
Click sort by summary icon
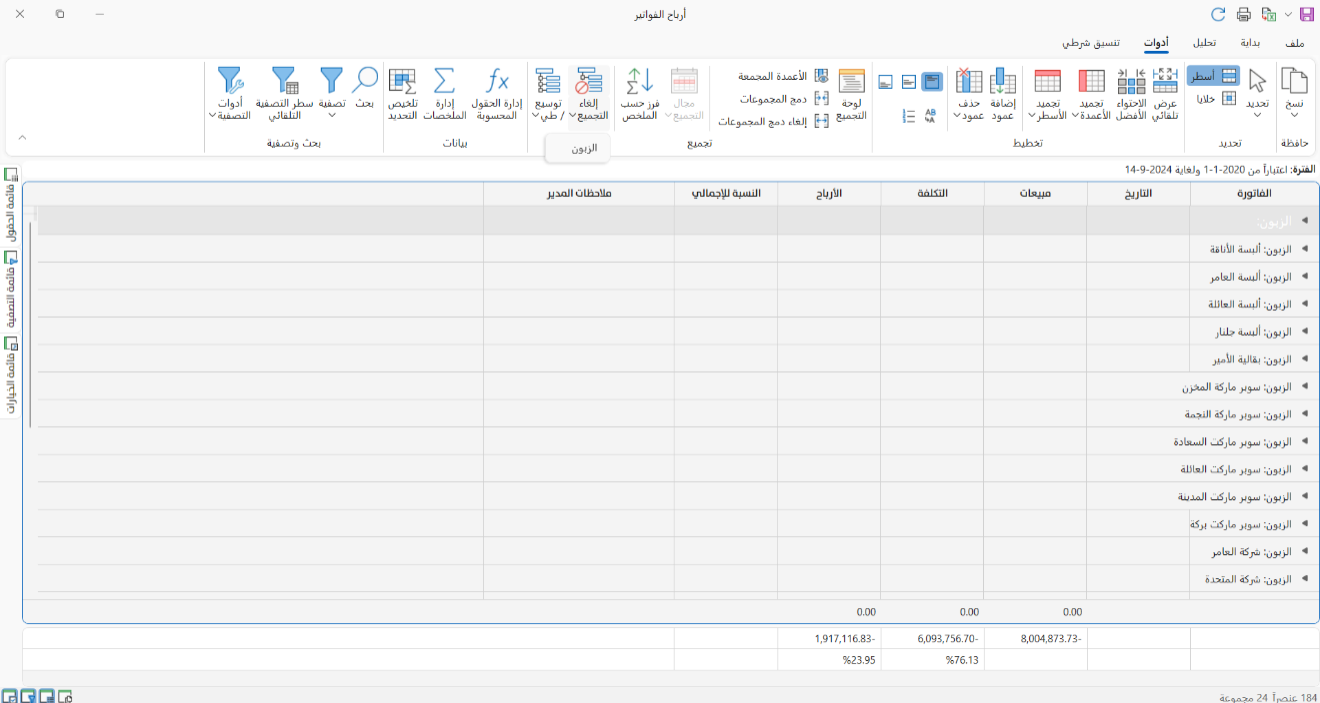coord(640,82)
